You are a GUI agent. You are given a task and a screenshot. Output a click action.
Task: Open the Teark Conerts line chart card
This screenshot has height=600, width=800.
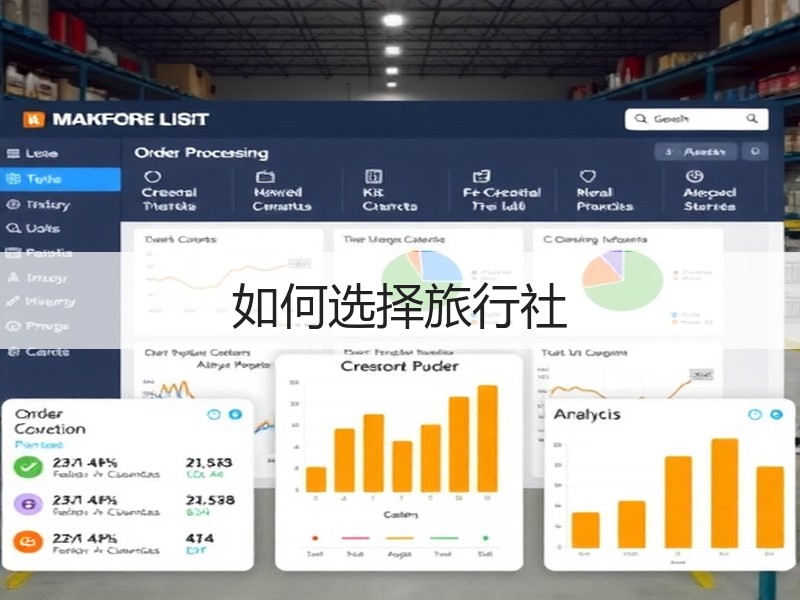pos(228,282)
